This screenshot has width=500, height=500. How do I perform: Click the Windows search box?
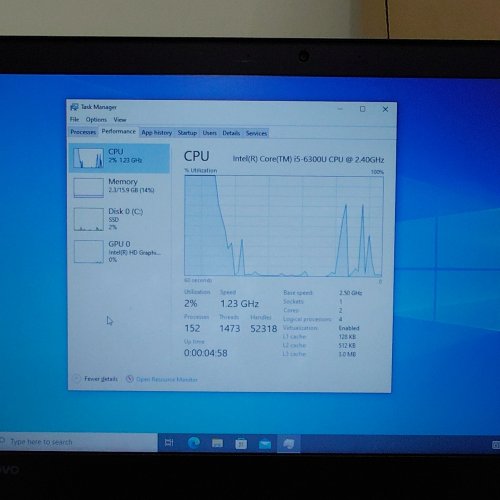(78, 442)
